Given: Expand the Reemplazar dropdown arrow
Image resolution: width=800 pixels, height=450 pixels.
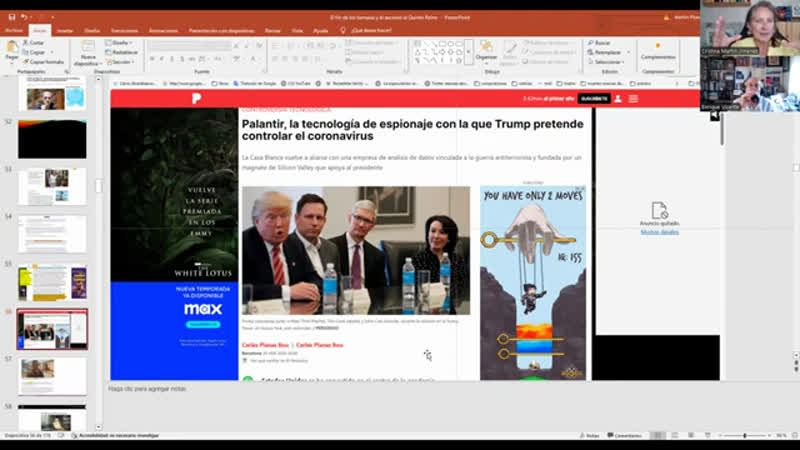Looking at the screenshot, I should pos(628,52).
